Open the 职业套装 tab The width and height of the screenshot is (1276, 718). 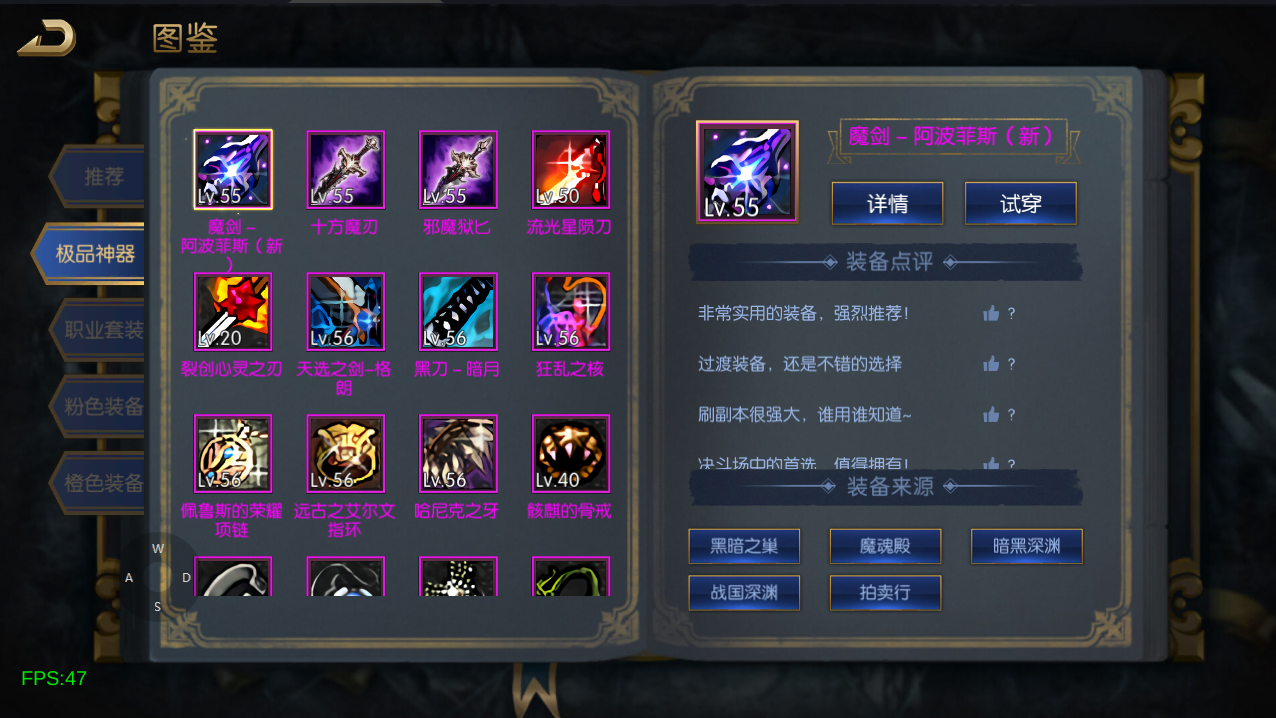100,330
